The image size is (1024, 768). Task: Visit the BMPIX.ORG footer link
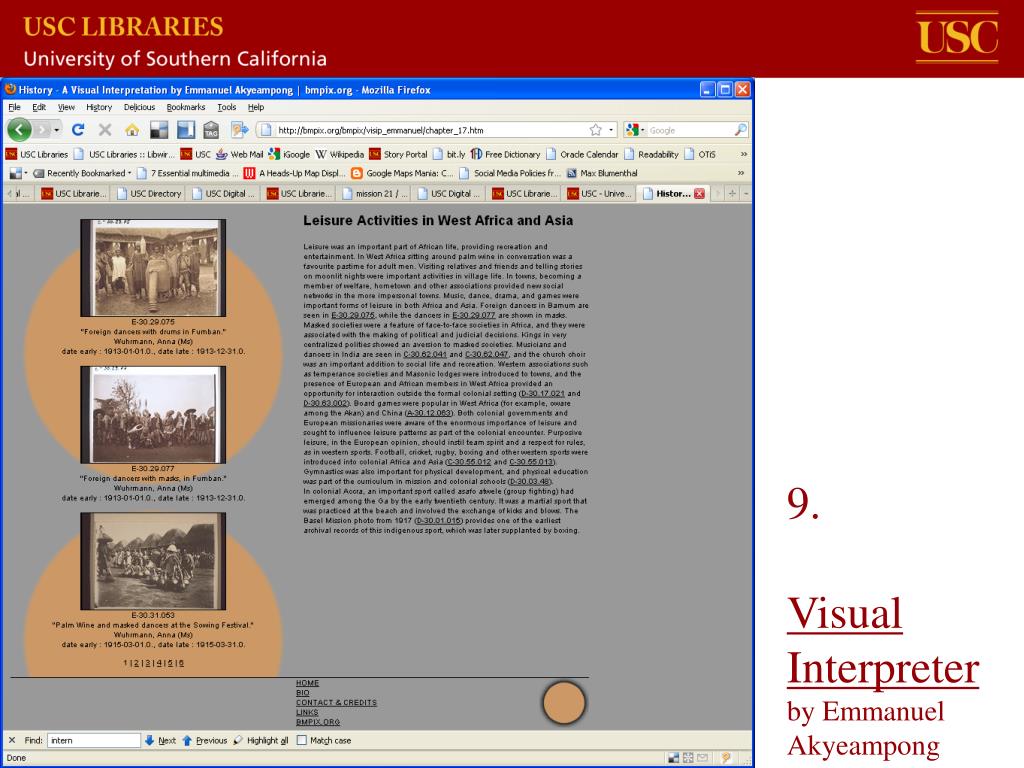tap(318, 722)
